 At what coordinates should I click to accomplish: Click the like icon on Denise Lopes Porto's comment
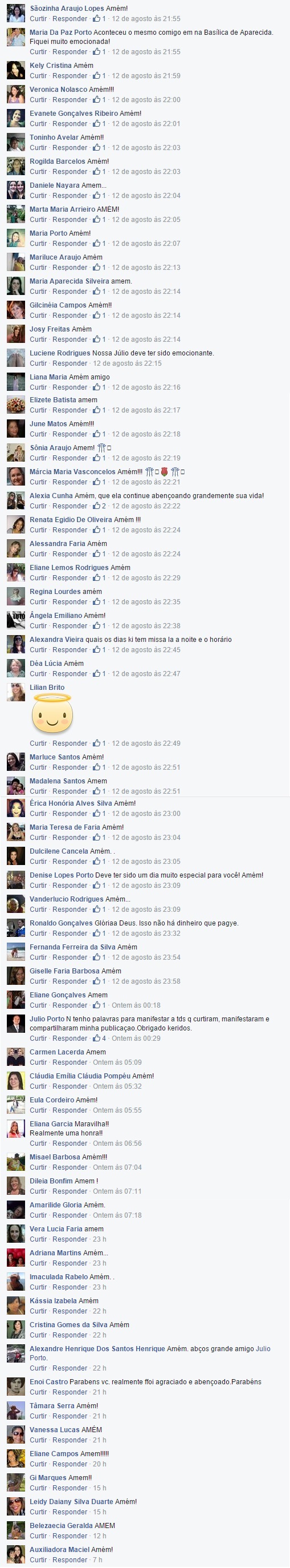point(96,886)
